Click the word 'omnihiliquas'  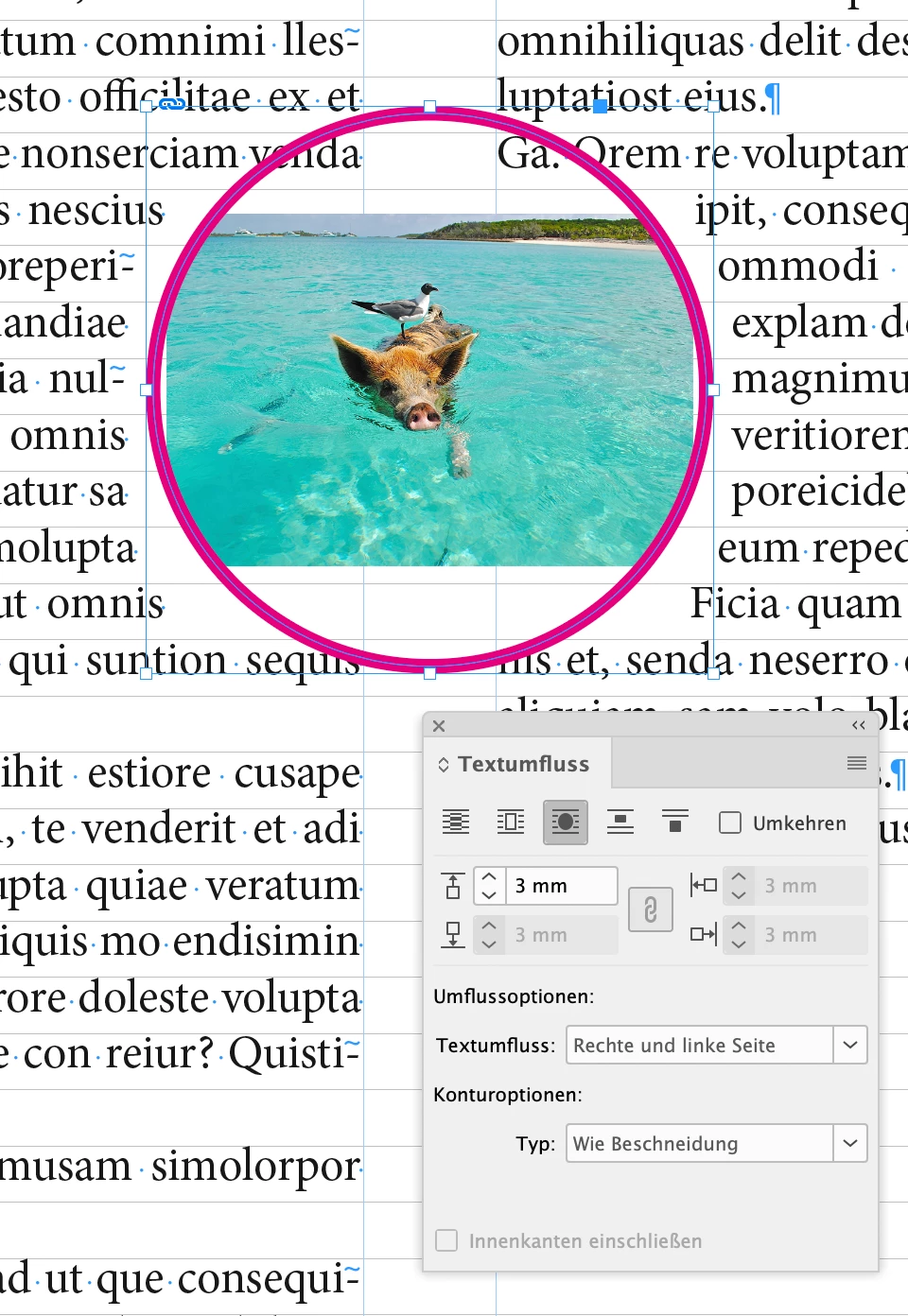620,42
